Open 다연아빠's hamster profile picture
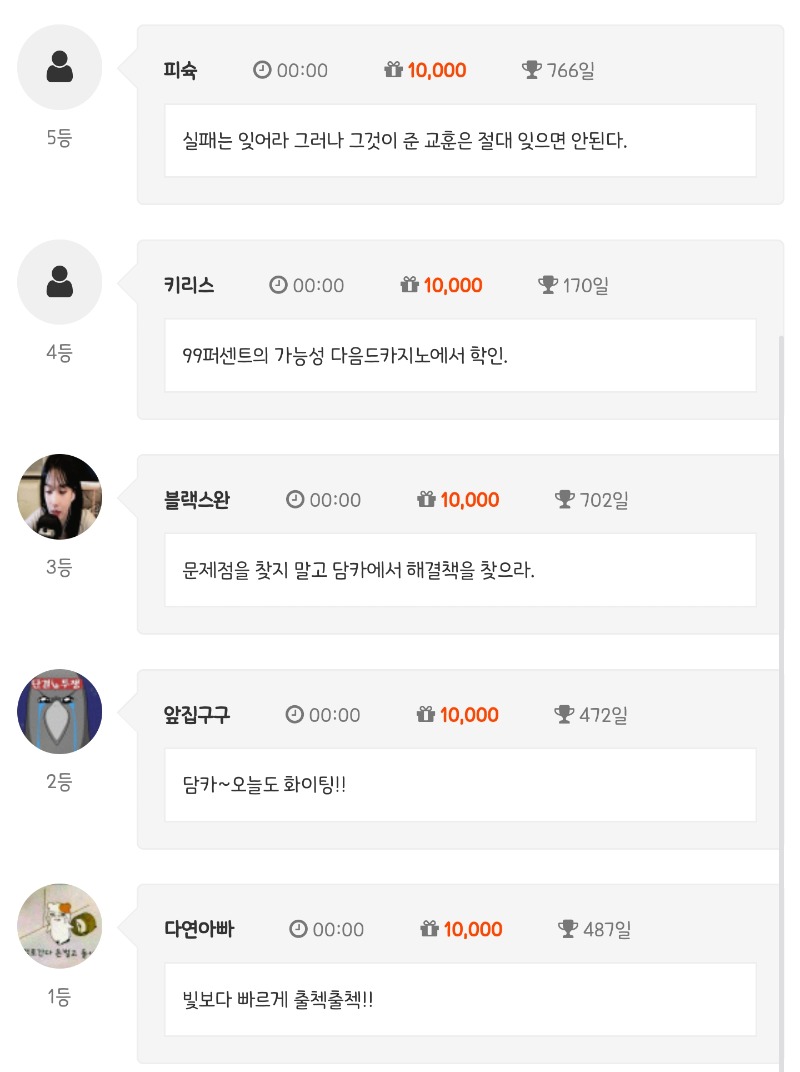Viewport: 800px width, 1072px height. click(60, 926)
